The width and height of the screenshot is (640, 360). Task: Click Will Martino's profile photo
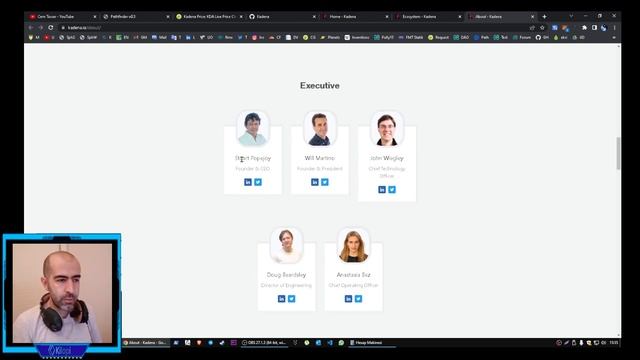(320, 129)
